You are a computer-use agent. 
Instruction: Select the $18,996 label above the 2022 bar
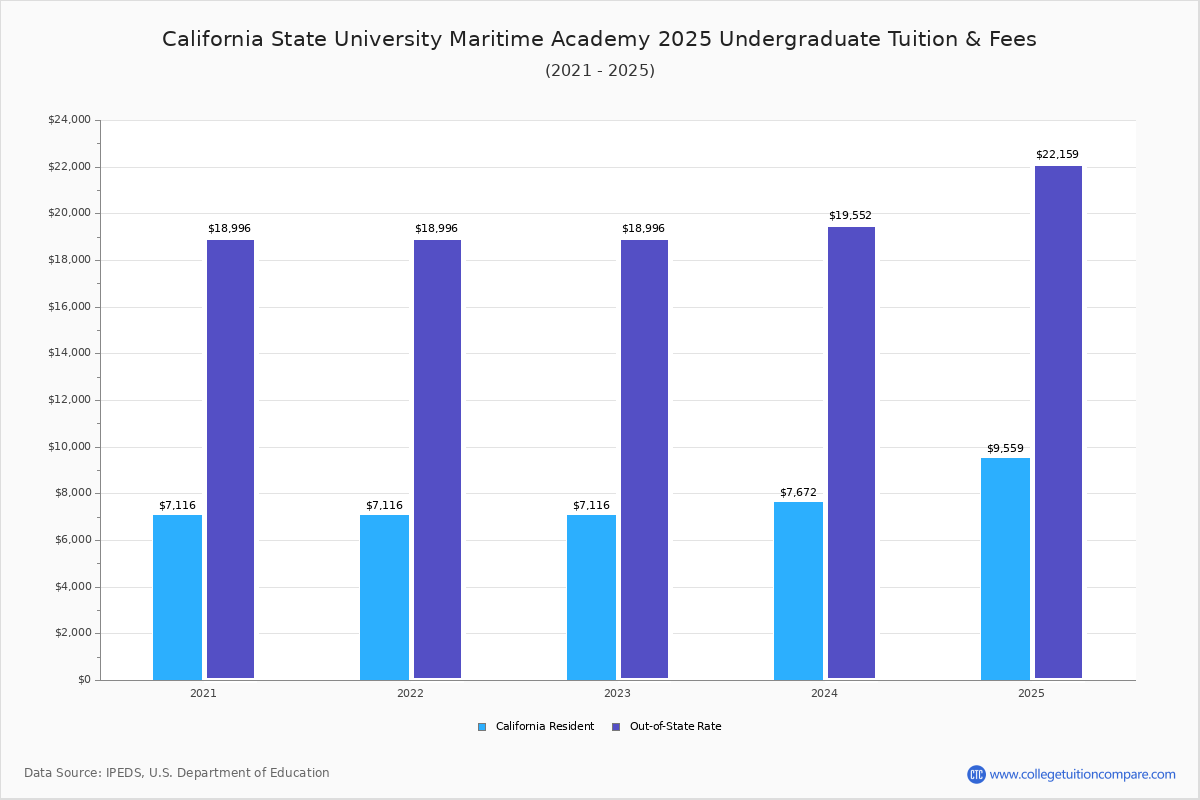pos(437,227)
